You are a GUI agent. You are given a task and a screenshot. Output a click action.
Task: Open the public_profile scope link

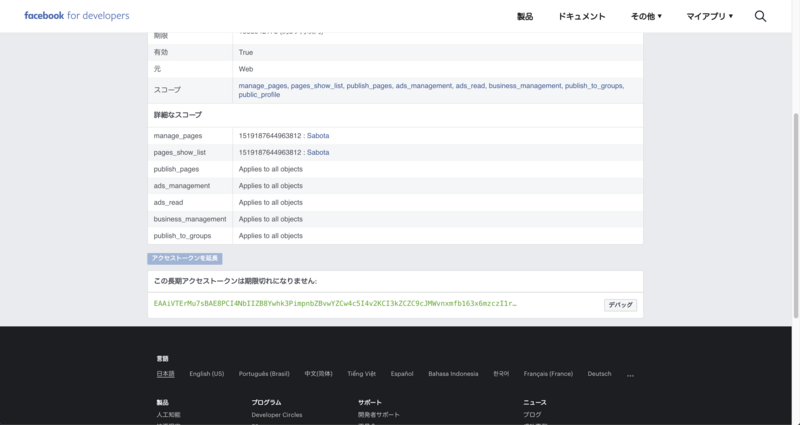coord(259,95)
